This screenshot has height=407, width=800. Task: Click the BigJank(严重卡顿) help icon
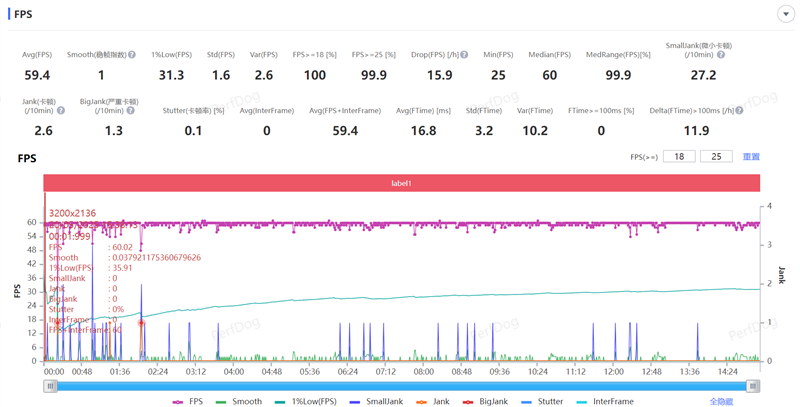(x=133, y=111)
